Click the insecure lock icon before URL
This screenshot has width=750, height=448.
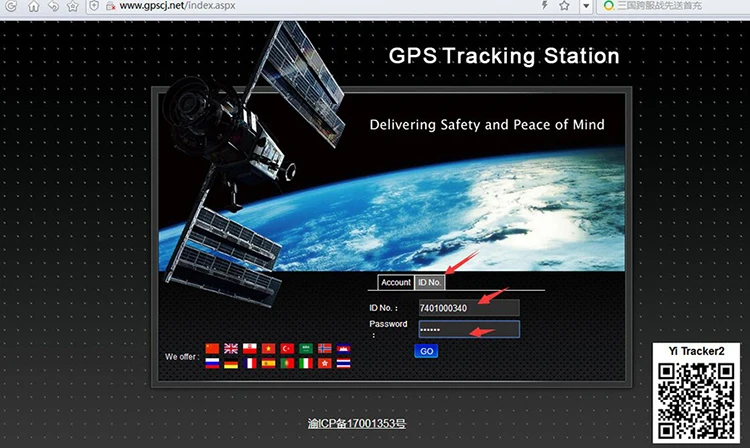pyautogui.click(x=110, y=6)
